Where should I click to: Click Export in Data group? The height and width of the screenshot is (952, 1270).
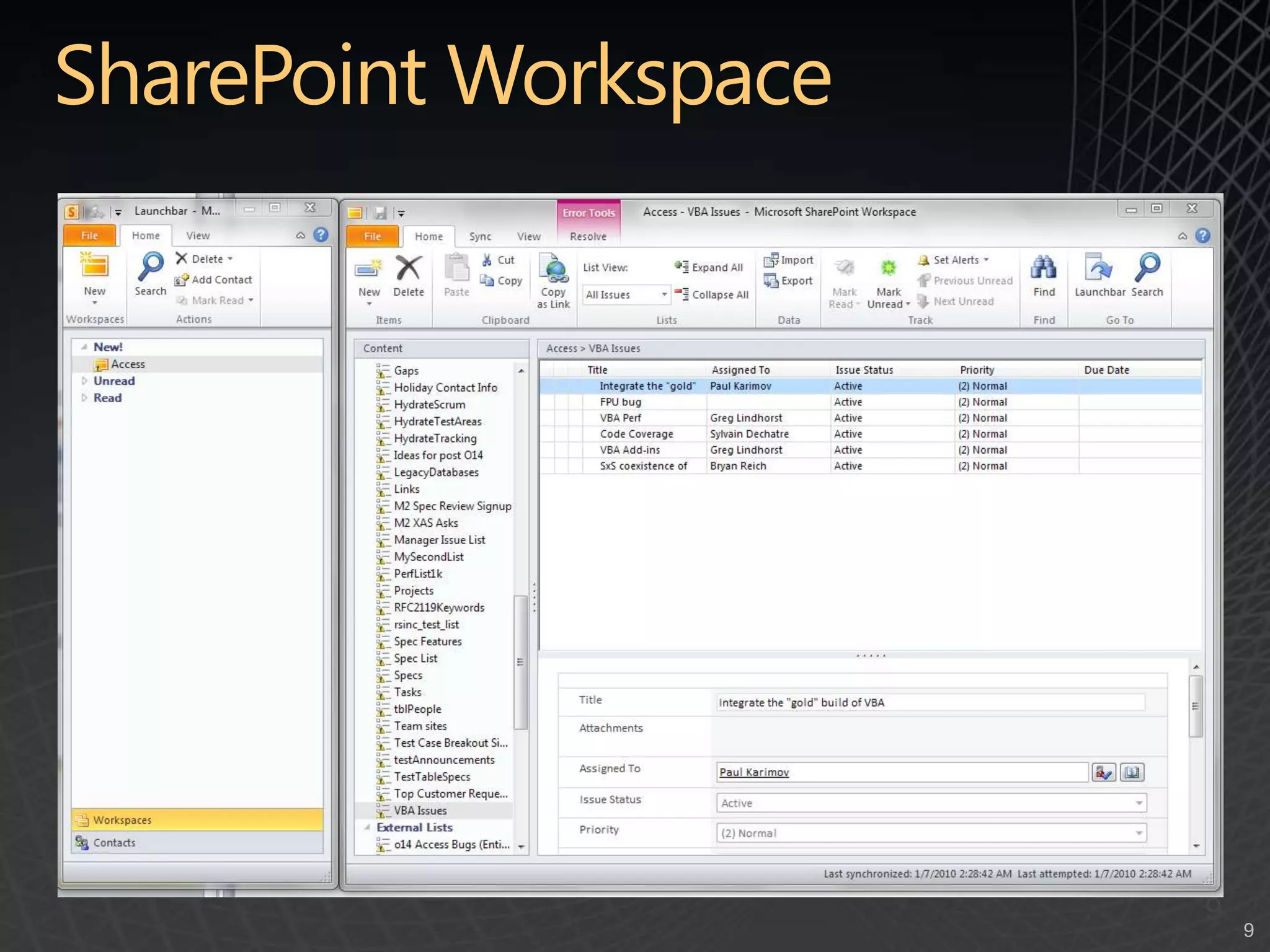pyautogui.click(x=788, y=281)
